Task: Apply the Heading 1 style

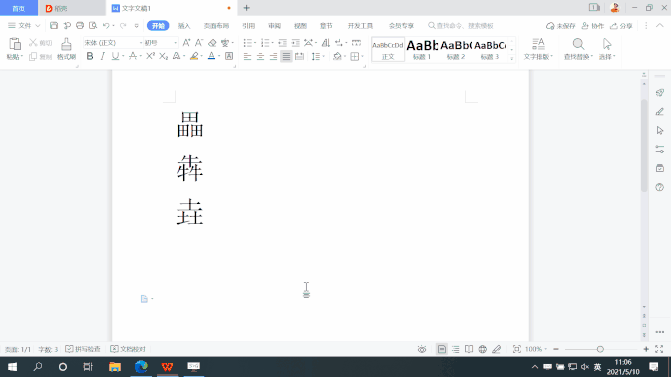Action: 422,50
